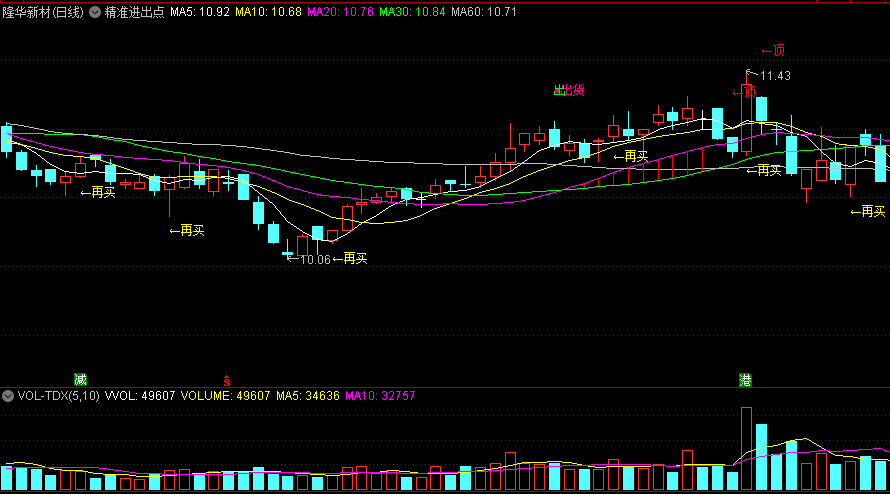
Task: Click the MA30: 10.84 legend
Action: click(412, 12)
